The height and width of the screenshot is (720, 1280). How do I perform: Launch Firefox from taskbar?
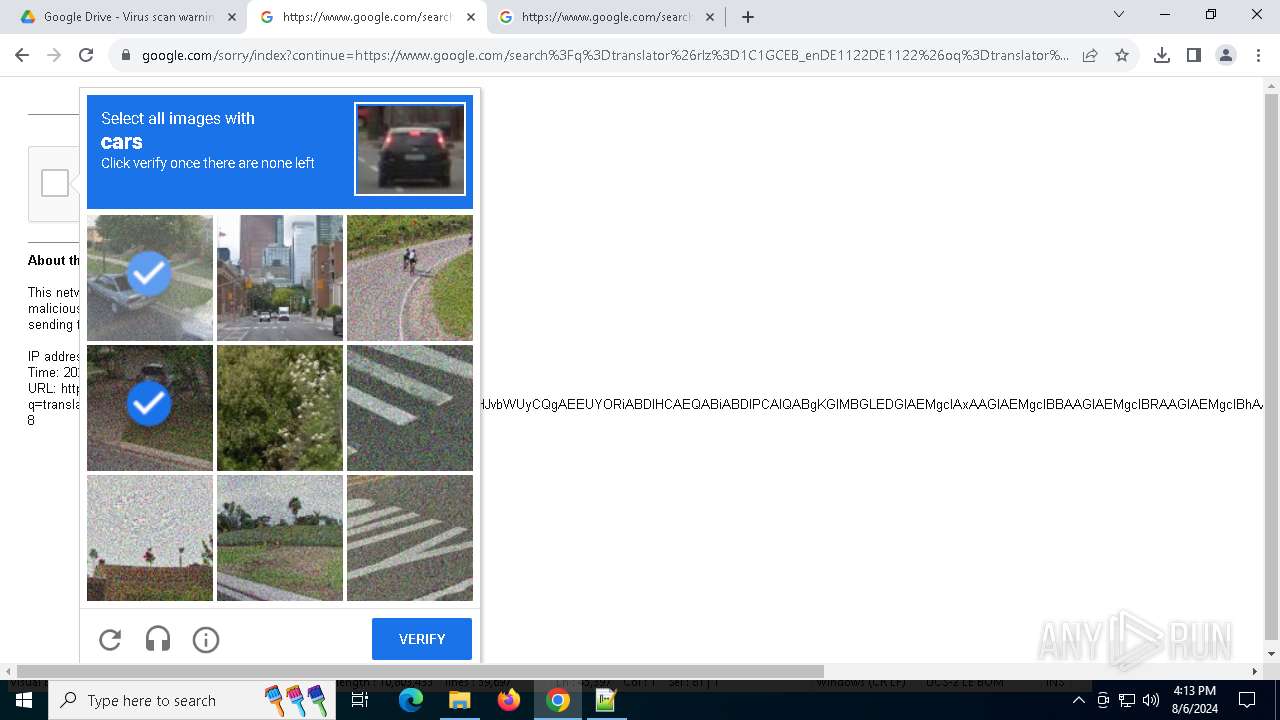[x=509, y=700]
